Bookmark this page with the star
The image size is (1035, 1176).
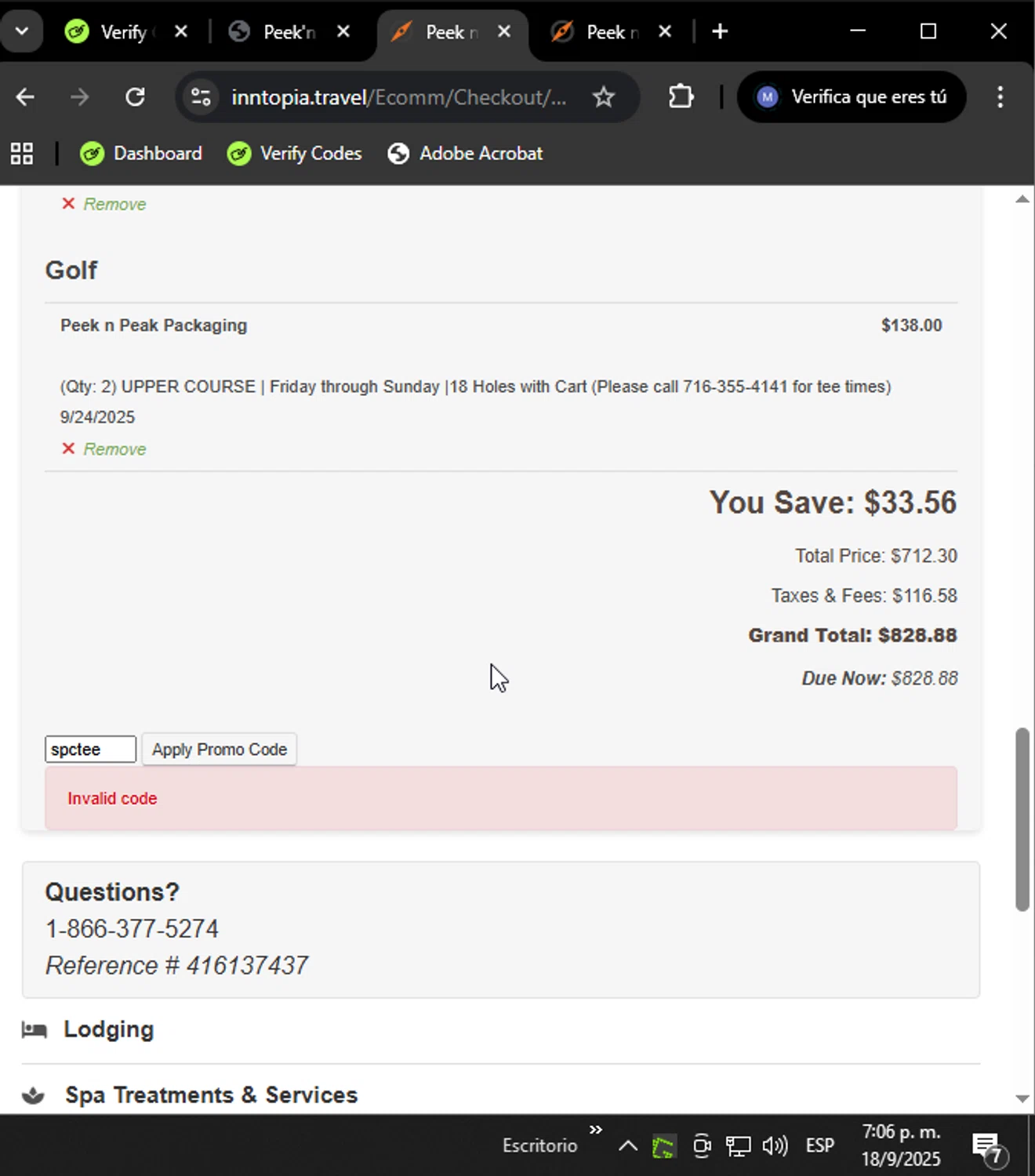(604, 97)
